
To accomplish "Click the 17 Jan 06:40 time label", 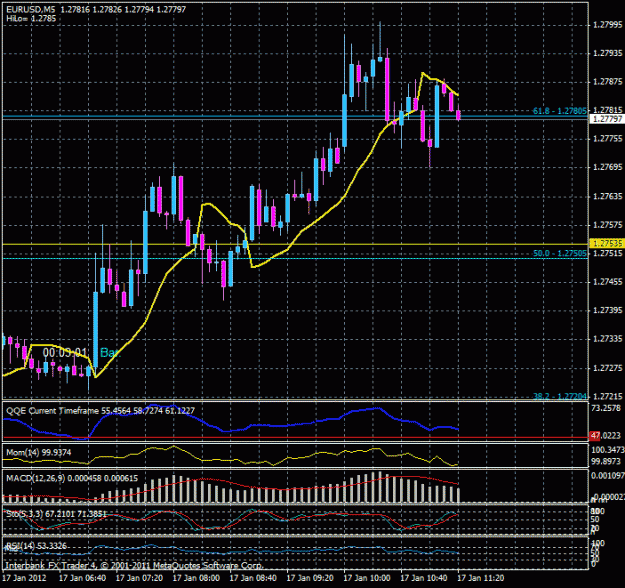I will click(x=82, y=578).
